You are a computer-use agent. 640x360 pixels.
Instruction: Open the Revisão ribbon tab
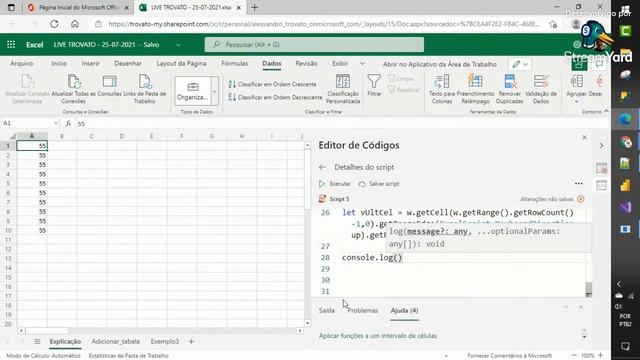pyautogui.click(x=307, y=64)
